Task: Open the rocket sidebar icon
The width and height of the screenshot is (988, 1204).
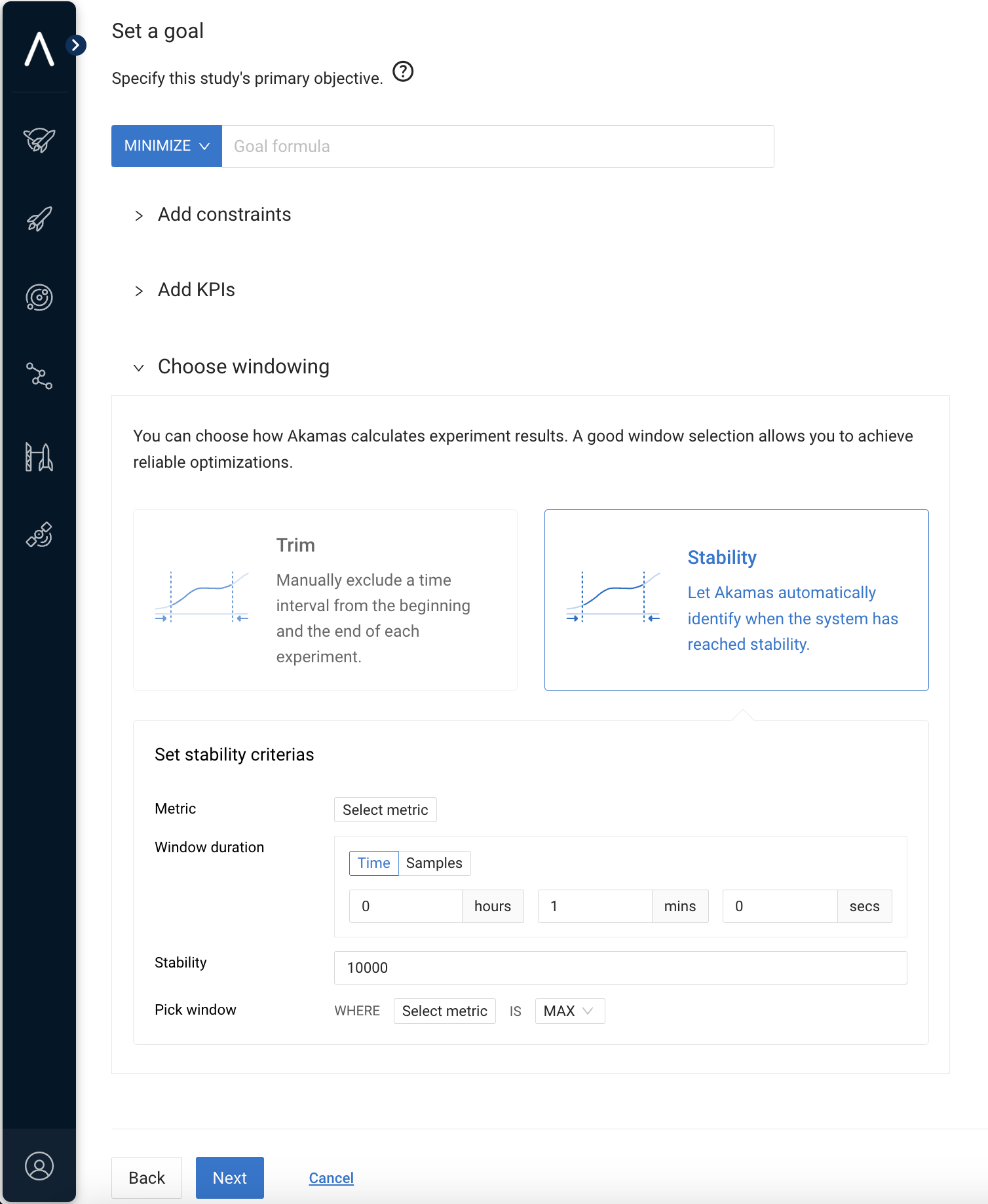Action: point(39,219)
